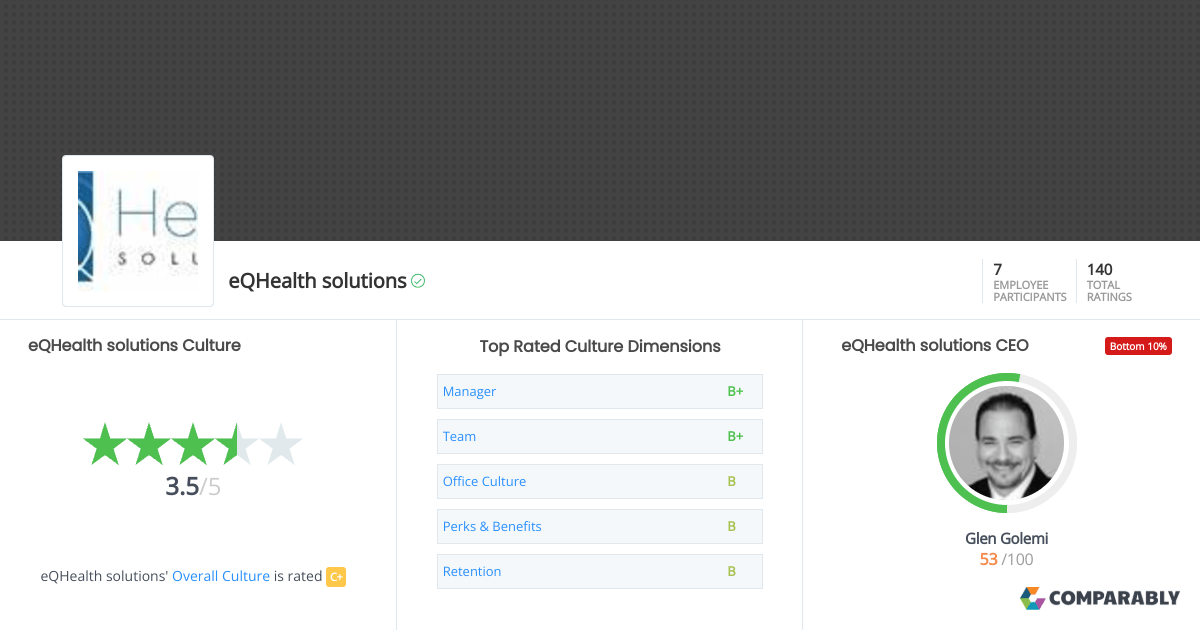Click Glen Golemi's profile photo
The image size is (1200, 630).
(1006, 443)
